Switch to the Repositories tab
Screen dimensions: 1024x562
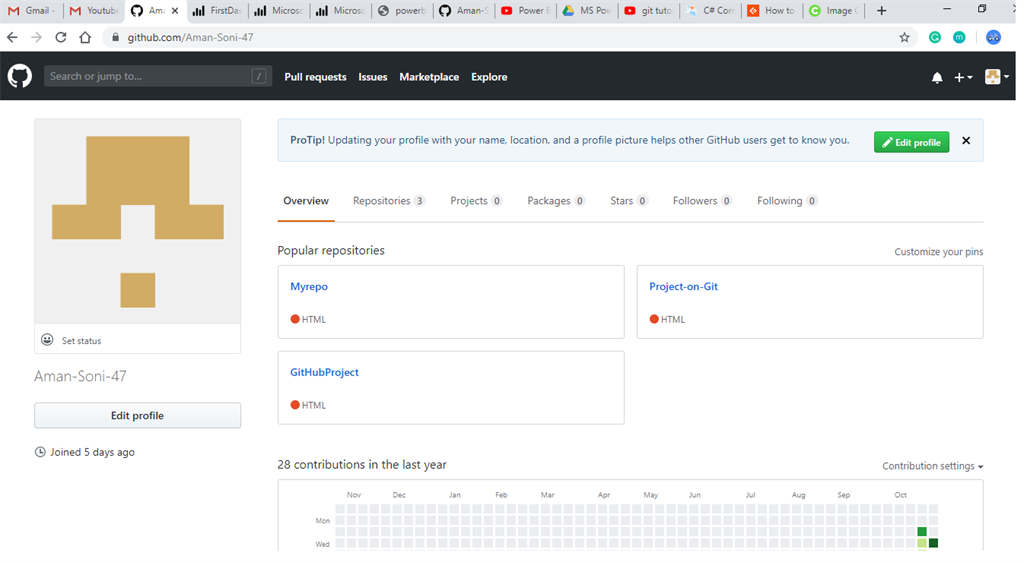(389, 201)
